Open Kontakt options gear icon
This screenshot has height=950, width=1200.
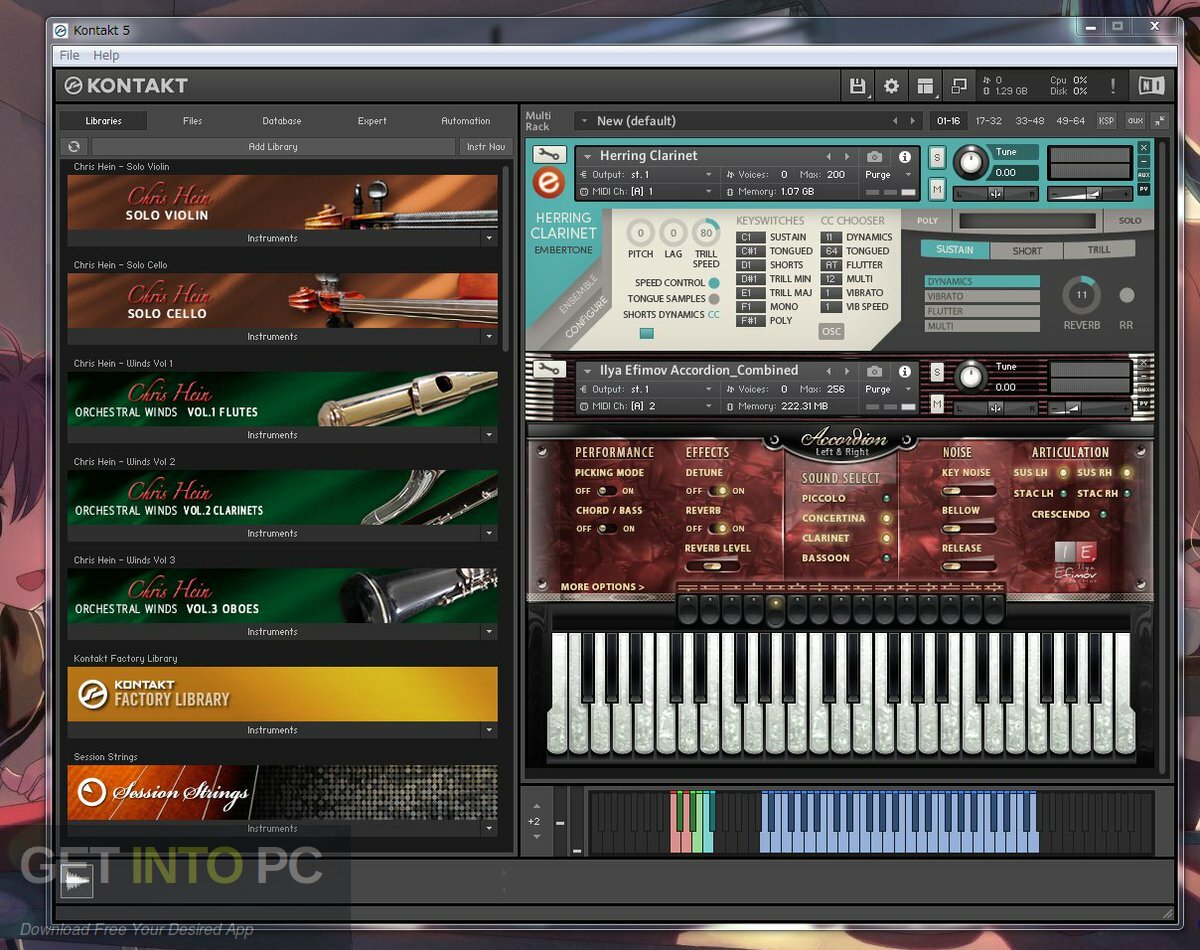[x=890, y=86]
